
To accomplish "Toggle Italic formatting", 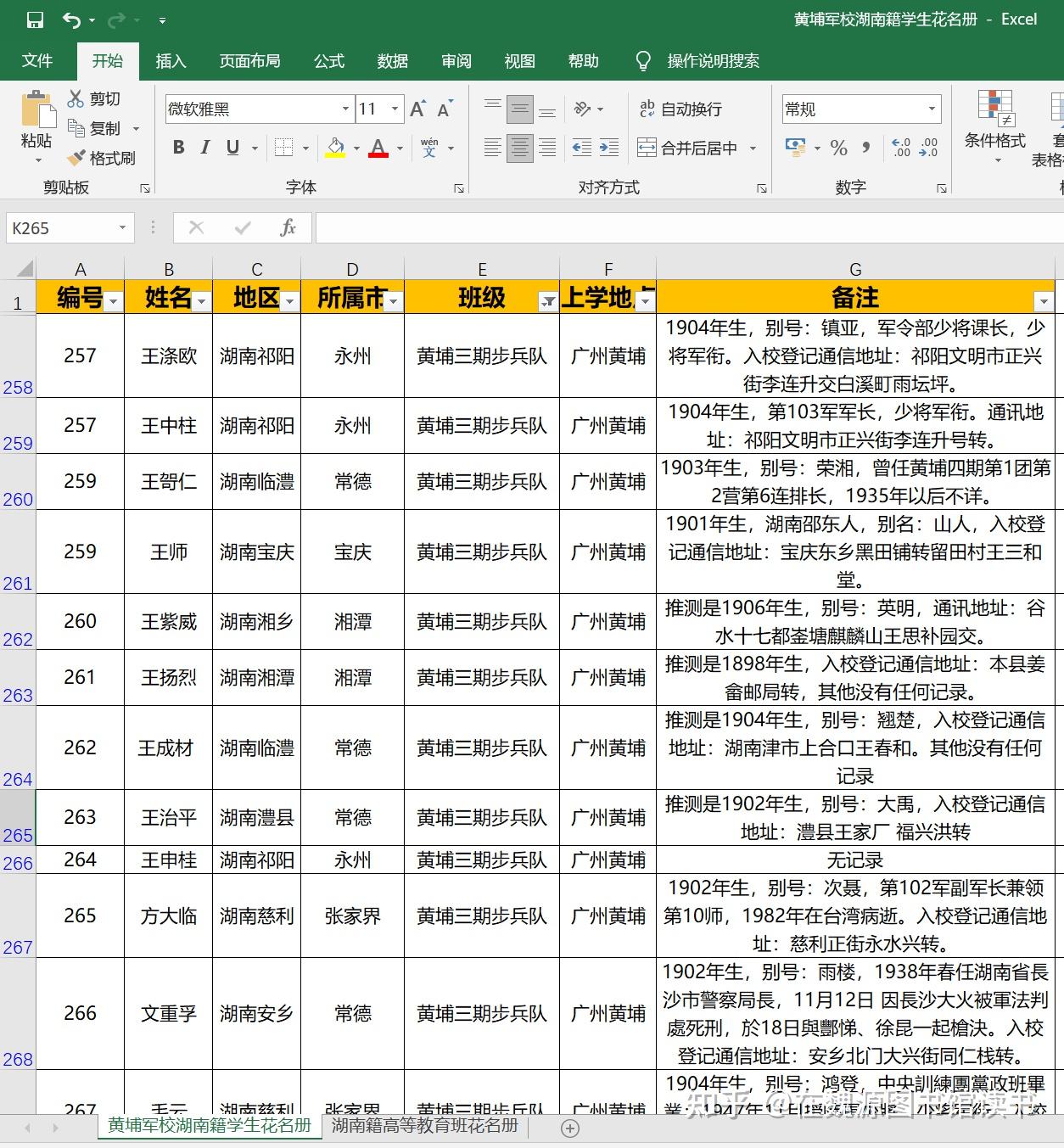I will [x=205, y=148].
